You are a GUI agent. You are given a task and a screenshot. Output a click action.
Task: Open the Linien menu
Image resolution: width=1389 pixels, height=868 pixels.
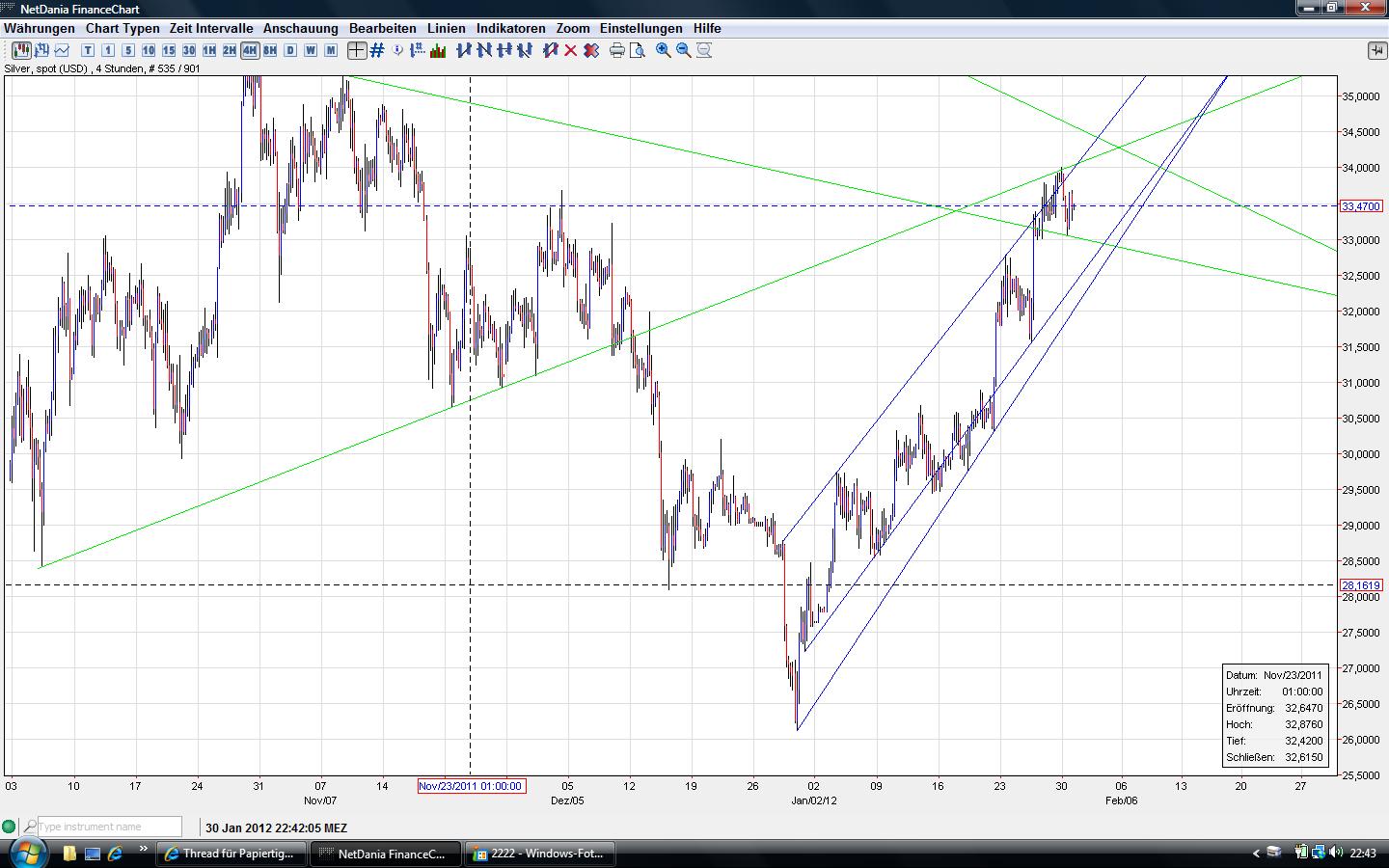(x=447, y=28)
